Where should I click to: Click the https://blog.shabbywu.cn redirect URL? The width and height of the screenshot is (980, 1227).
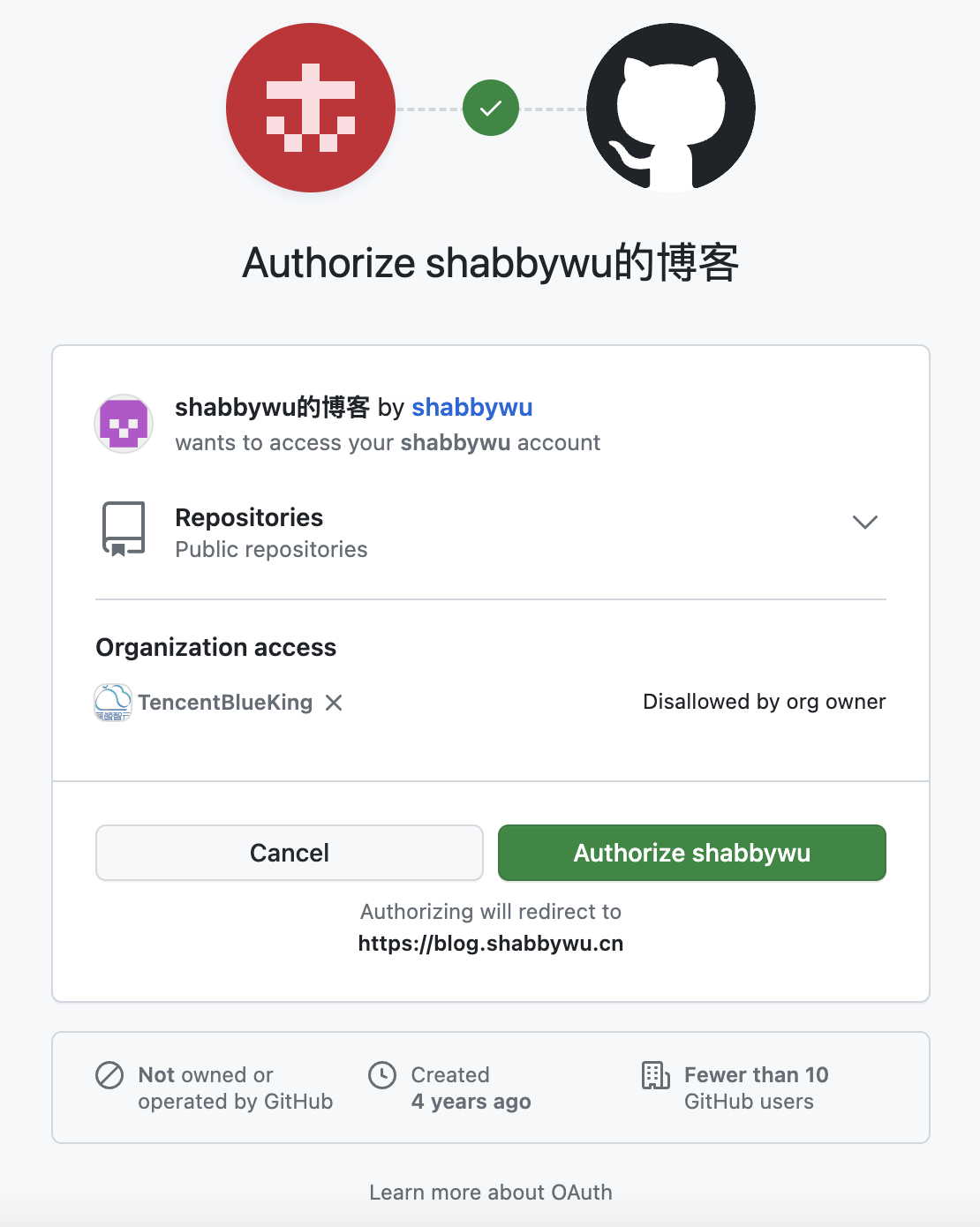point(490,943)
